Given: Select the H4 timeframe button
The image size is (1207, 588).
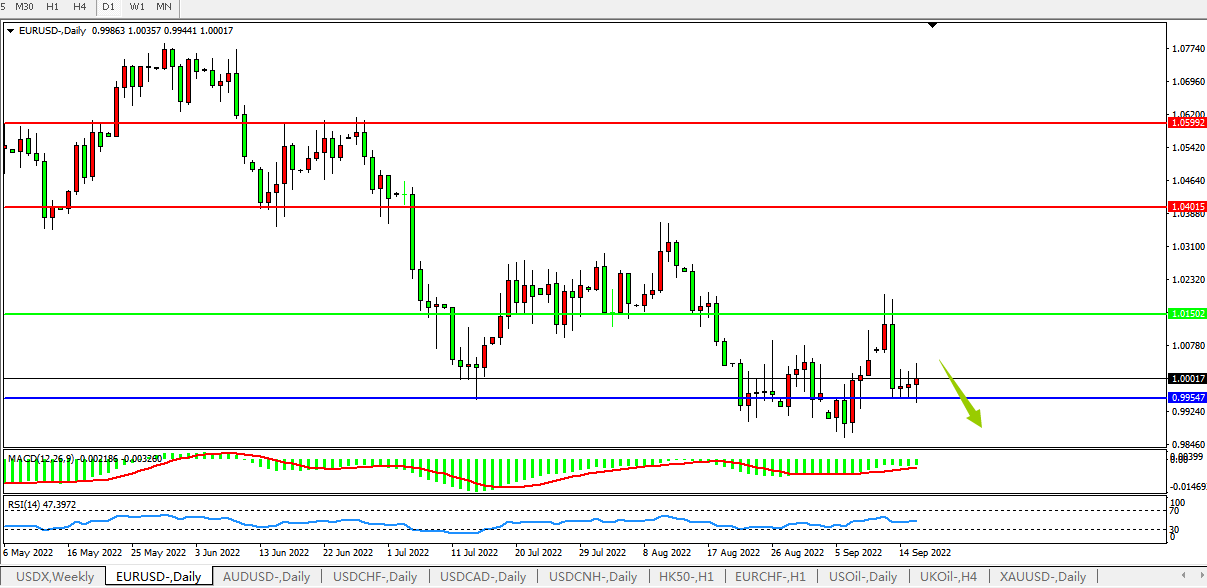Looking at the screenshot, I should (80, 7).
